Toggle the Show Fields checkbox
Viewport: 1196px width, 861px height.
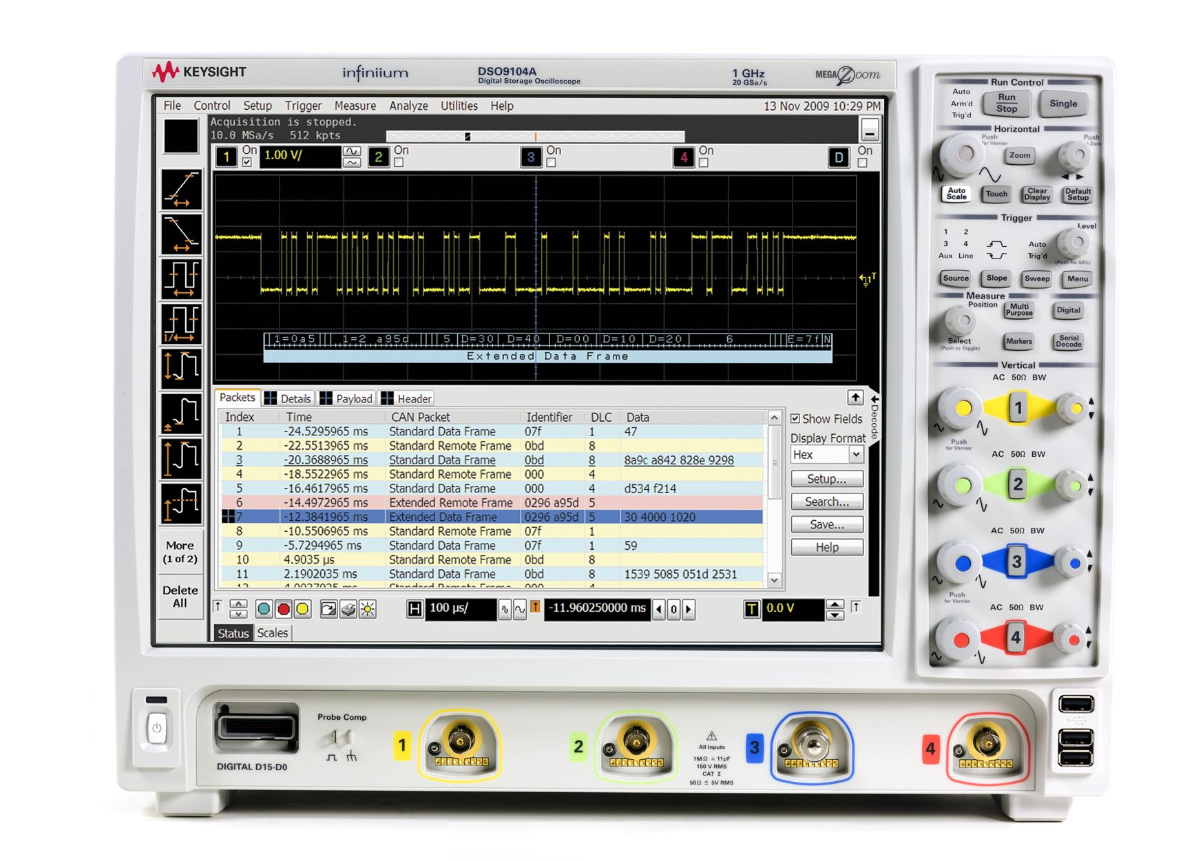click(x=796, y=419)
